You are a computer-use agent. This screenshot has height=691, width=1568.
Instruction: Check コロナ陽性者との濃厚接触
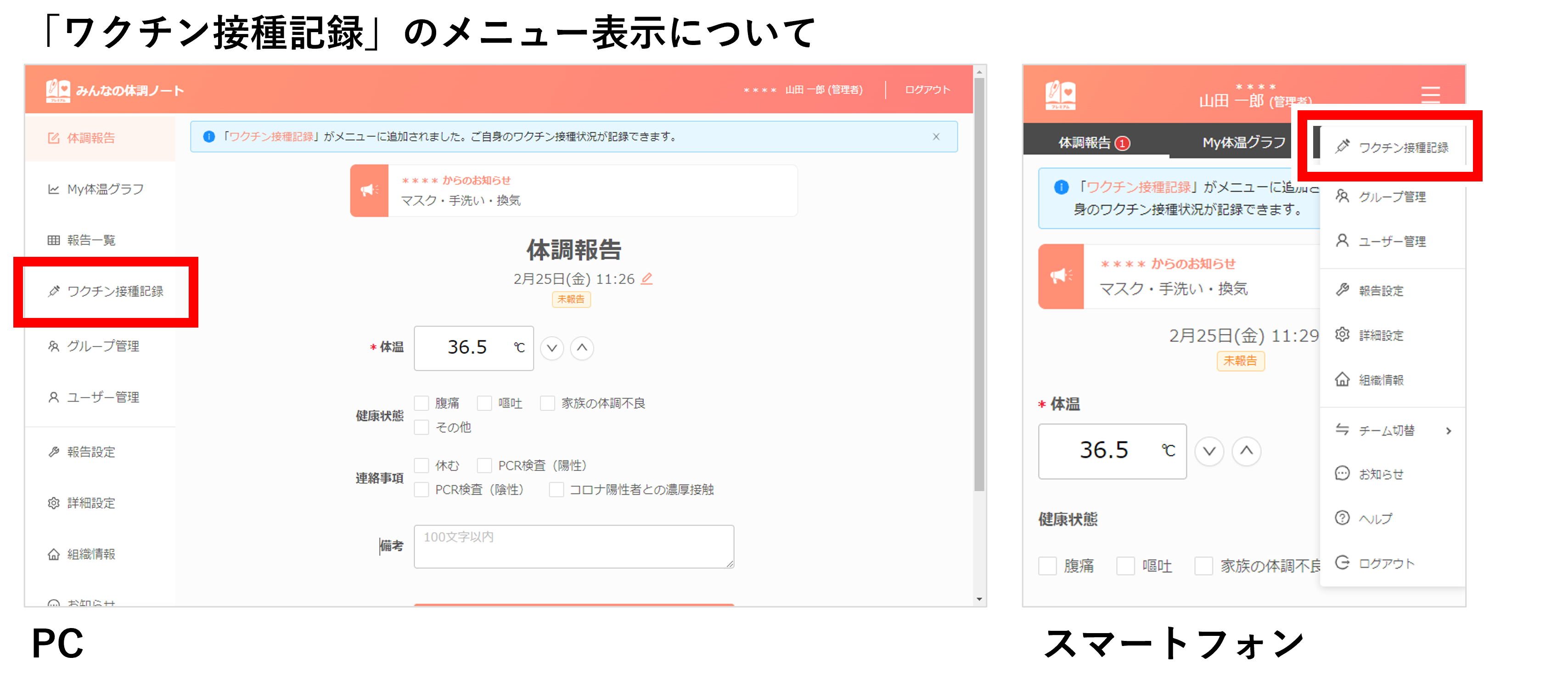556,489
